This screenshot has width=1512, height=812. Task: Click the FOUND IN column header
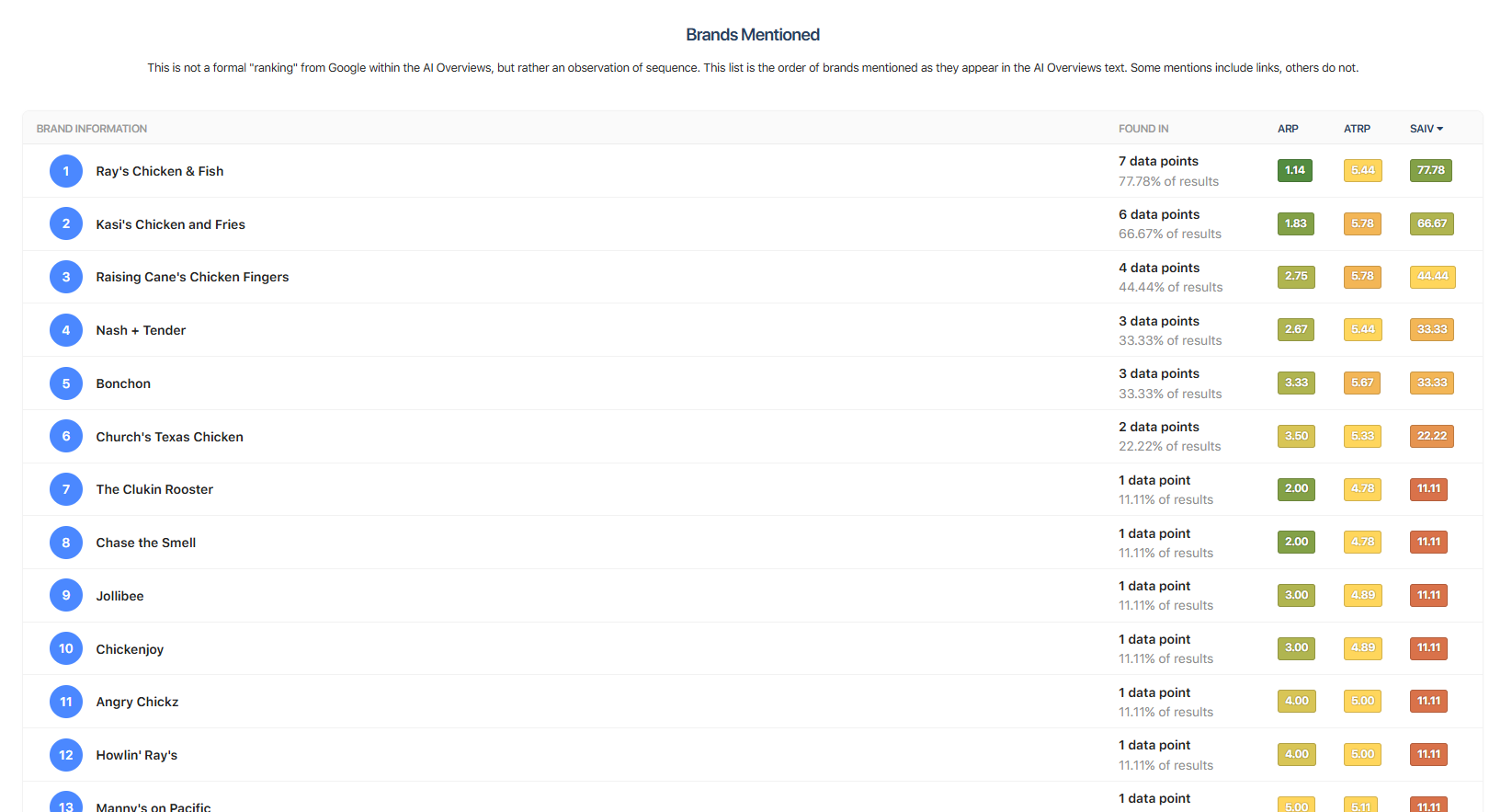point(1143,129)
